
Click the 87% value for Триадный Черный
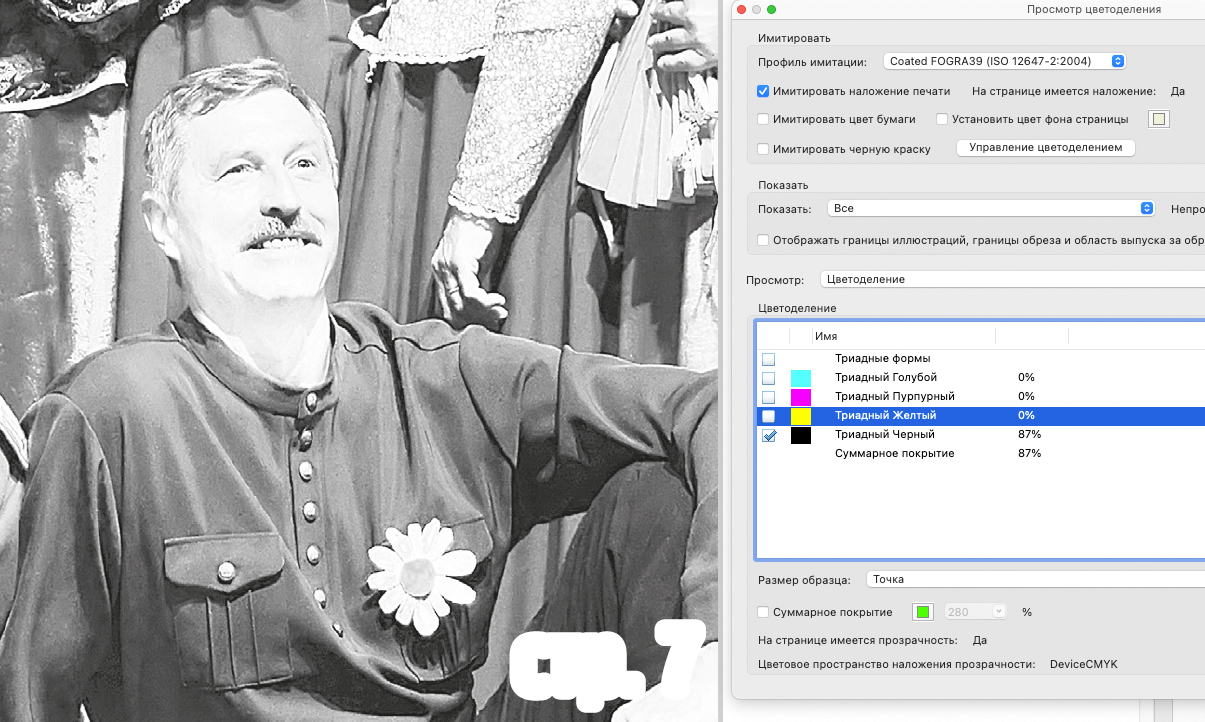1029,434
